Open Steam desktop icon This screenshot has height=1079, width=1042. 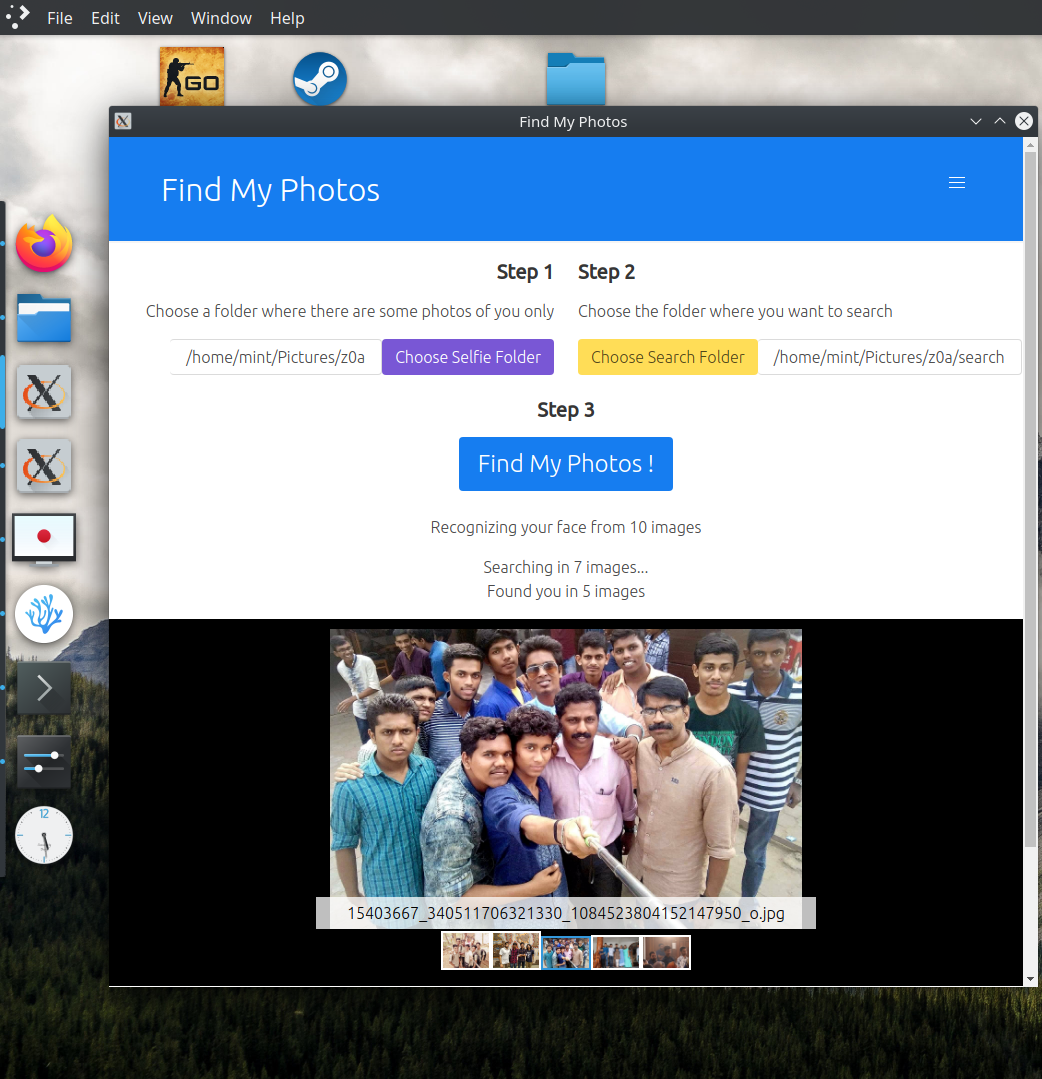click(x=320, y=78)
